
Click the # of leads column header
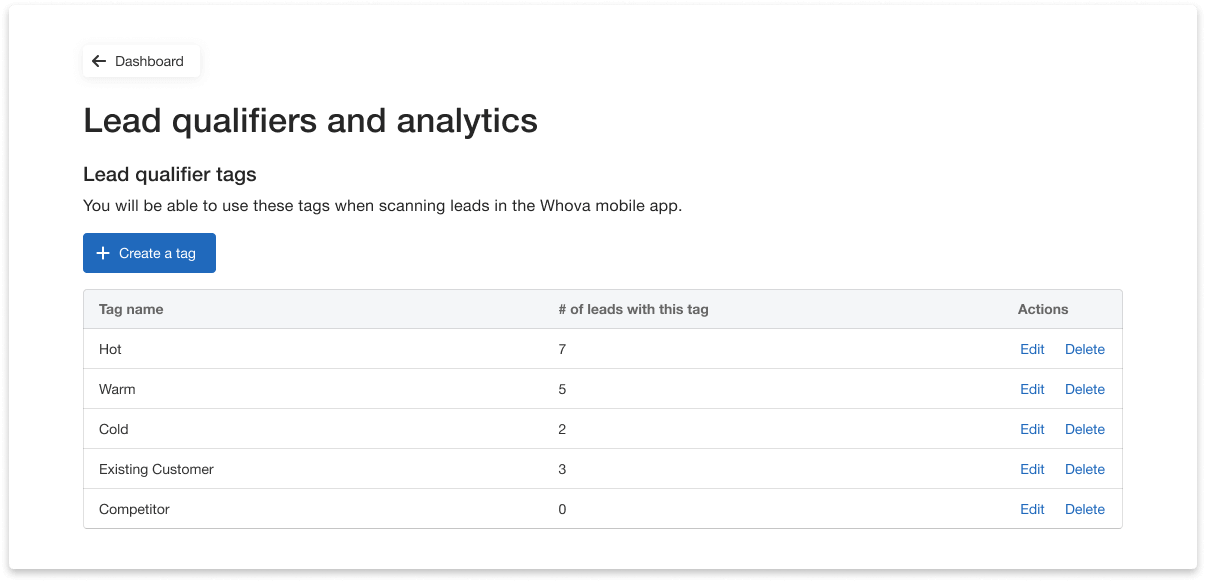[633, 309]
